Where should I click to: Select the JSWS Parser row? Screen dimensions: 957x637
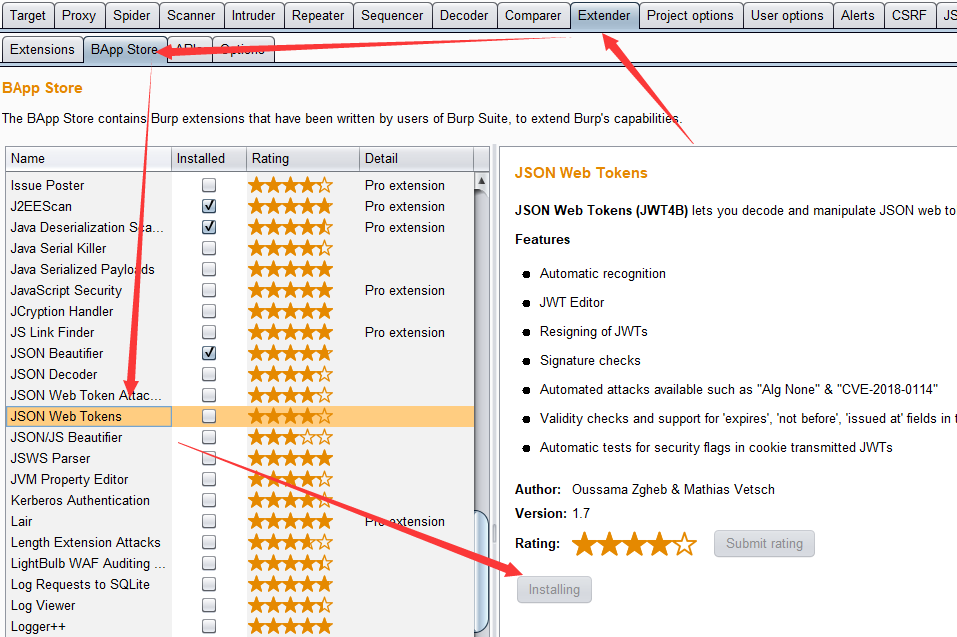tap(240, 458)
